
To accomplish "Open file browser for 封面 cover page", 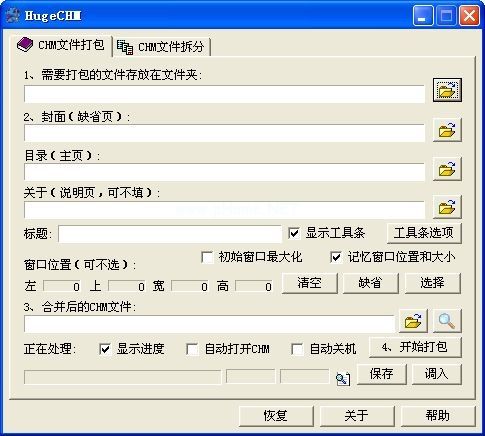I will 447,130.
